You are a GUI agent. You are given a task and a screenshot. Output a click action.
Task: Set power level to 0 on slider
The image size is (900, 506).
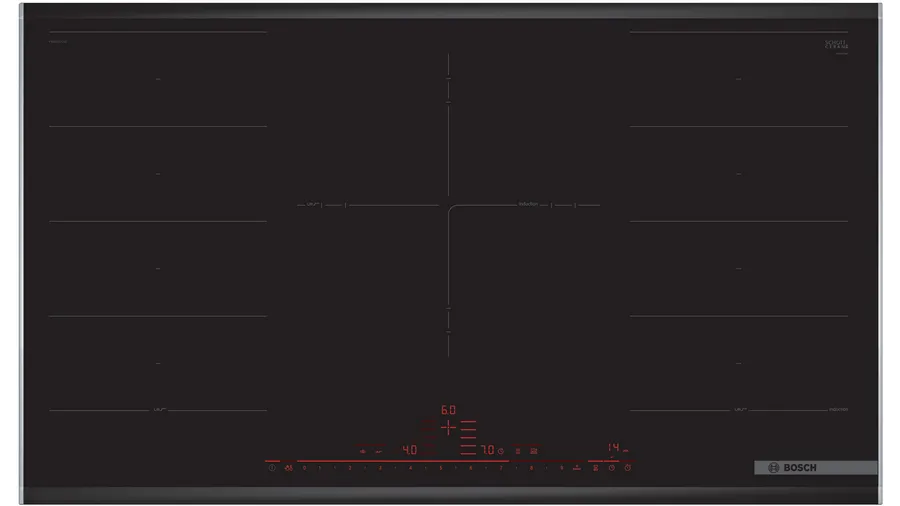coord(305,467)
